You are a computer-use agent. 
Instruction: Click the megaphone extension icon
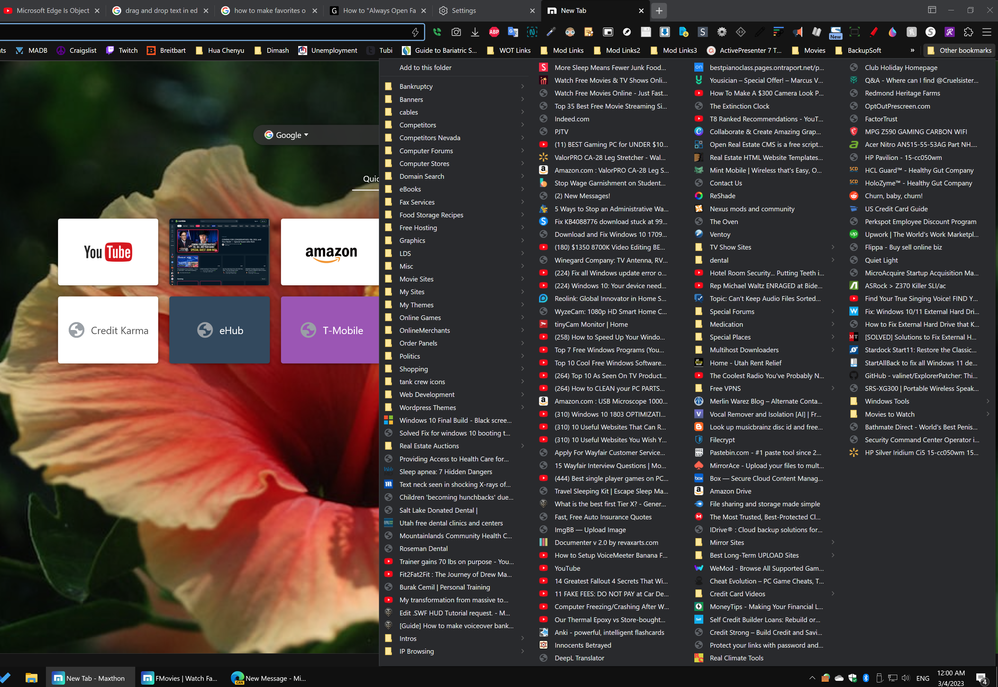click(x=798, y=32)
